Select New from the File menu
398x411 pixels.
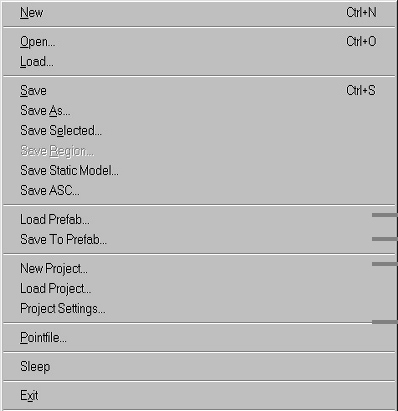[x=199, y=13]
